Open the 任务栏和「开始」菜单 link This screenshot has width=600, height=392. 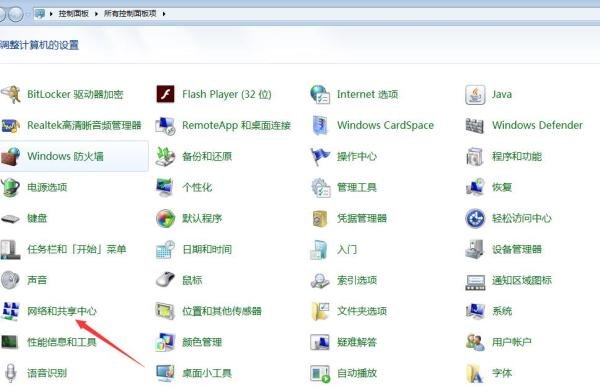[77, 249]
